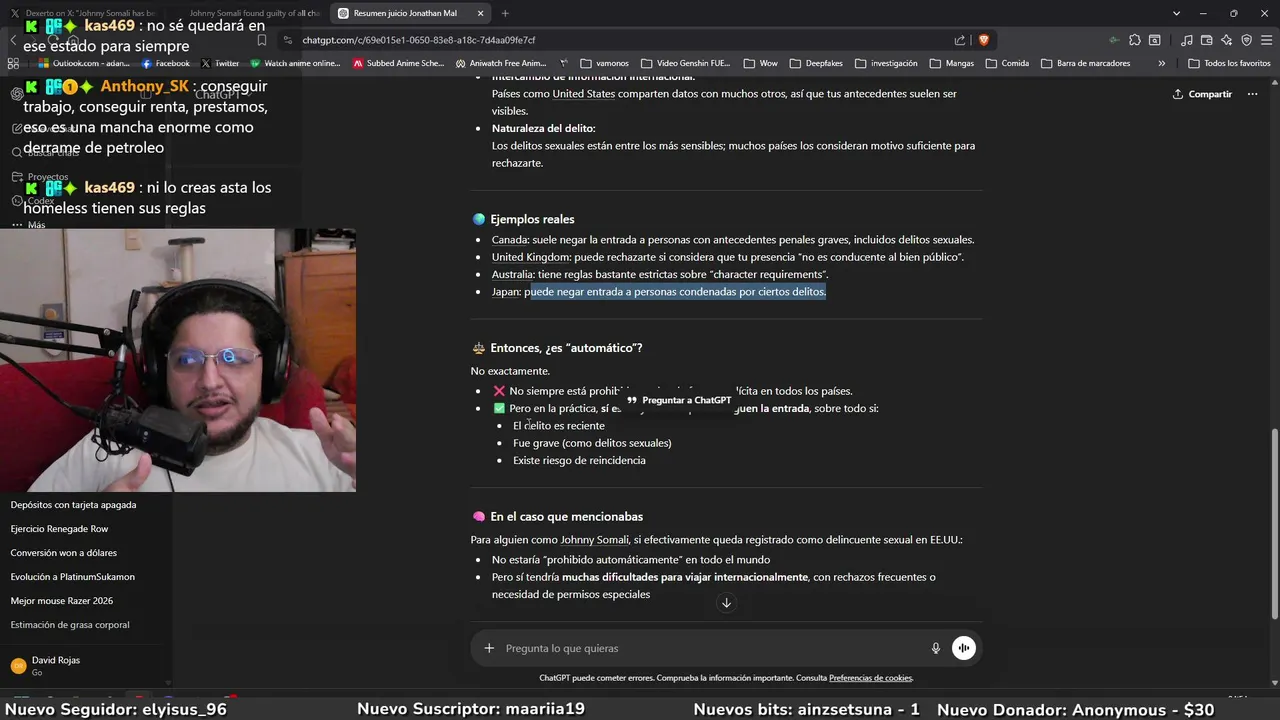Open chat Depósitos con tarjeta apagada
Screen dimensions: 1280x720
click(x=73, y=505)
